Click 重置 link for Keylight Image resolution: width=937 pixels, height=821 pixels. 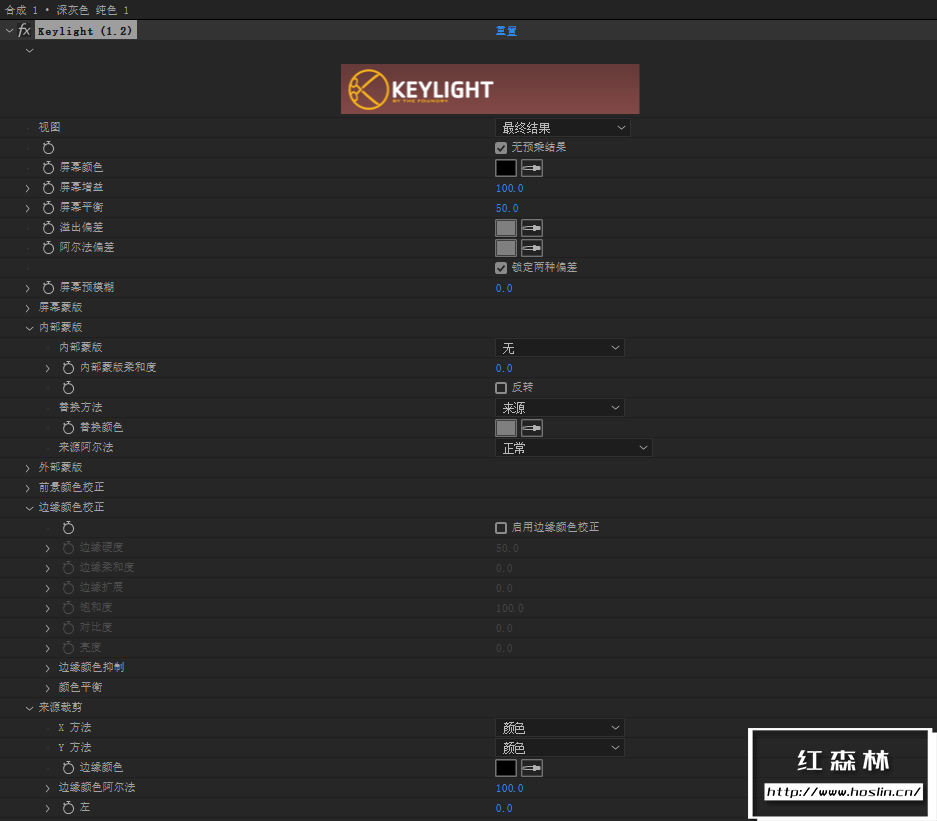tap(506, 30)
